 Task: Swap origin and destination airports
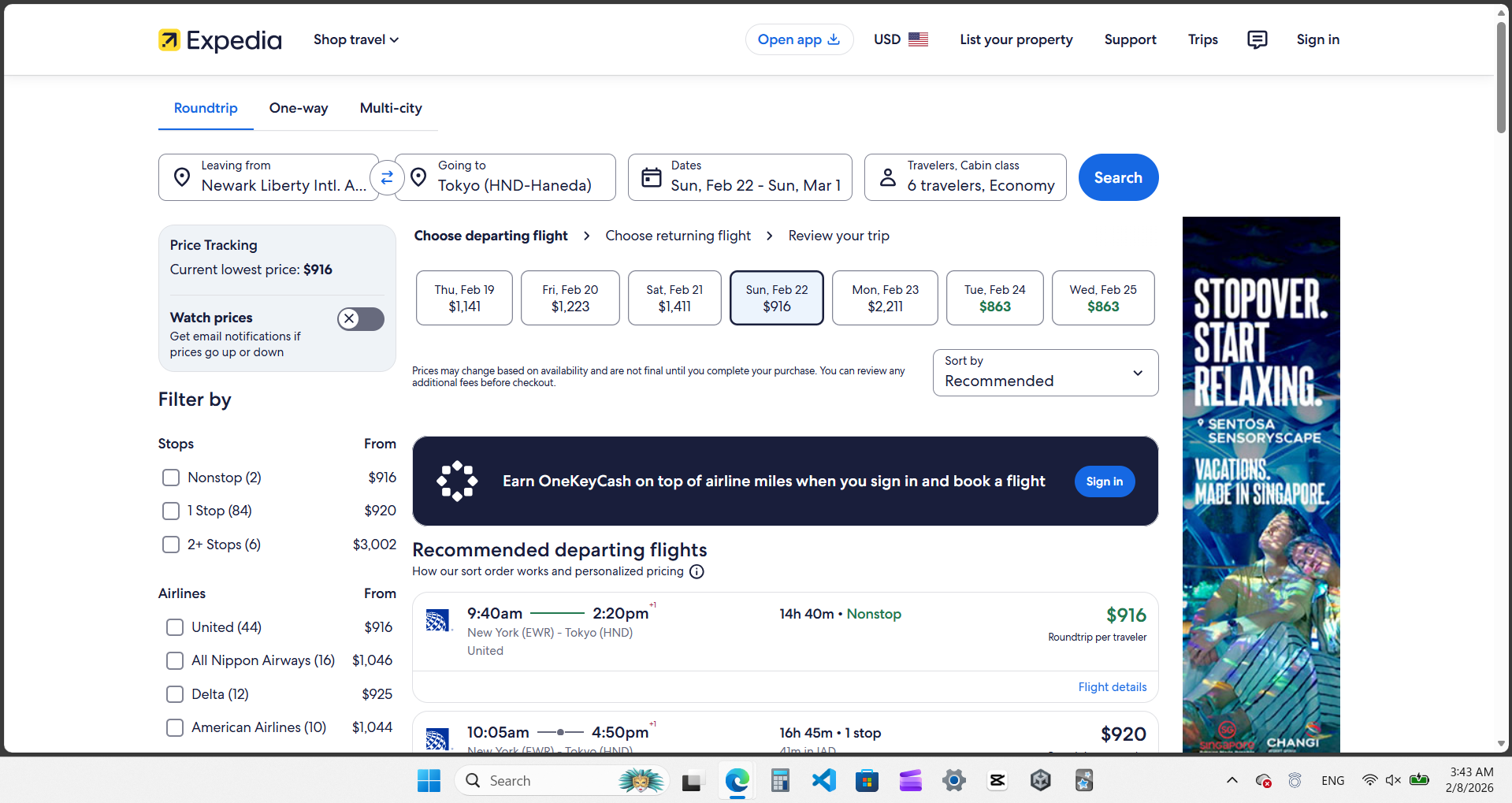[x=387, y=178]
